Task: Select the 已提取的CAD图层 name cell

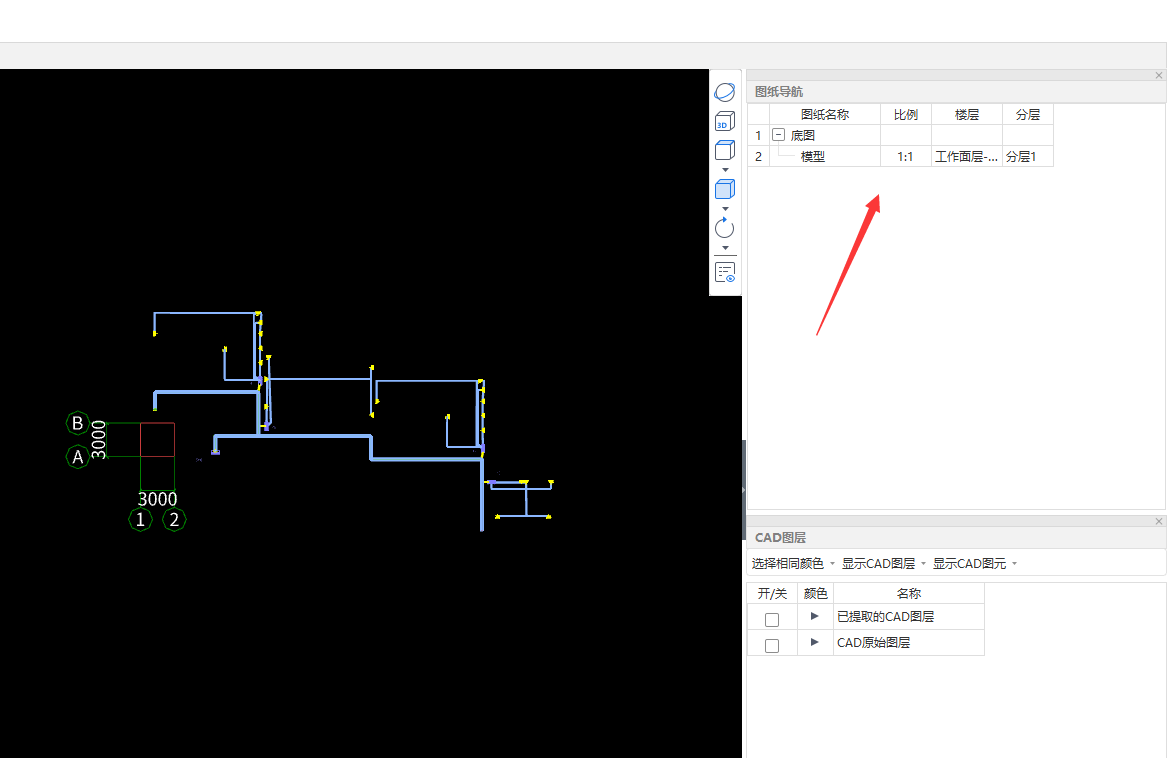Action: click(909, 617)
